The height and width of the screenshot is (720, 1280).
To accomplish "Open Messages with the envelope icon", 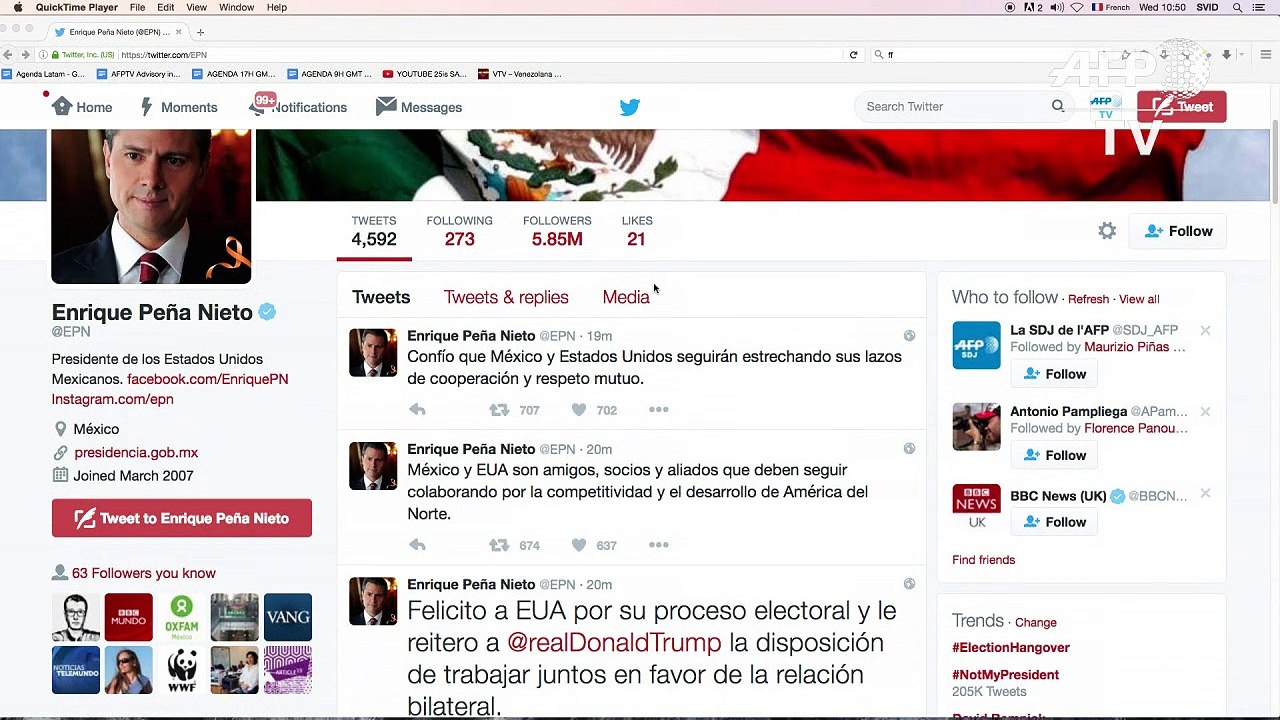I will (419, 107).
